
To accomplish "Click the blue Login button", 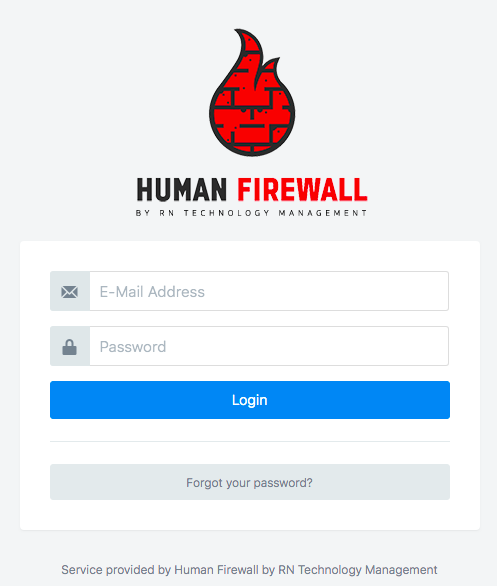I will coord(250,400).
